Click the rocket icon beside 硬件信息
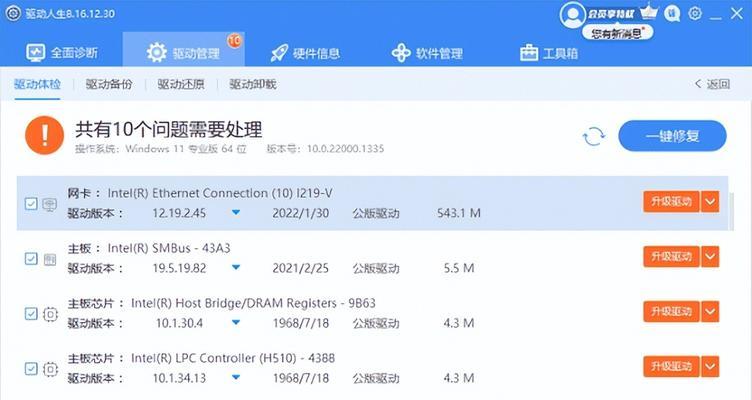This screenshot has width=752, height=400. coord(279,53)
